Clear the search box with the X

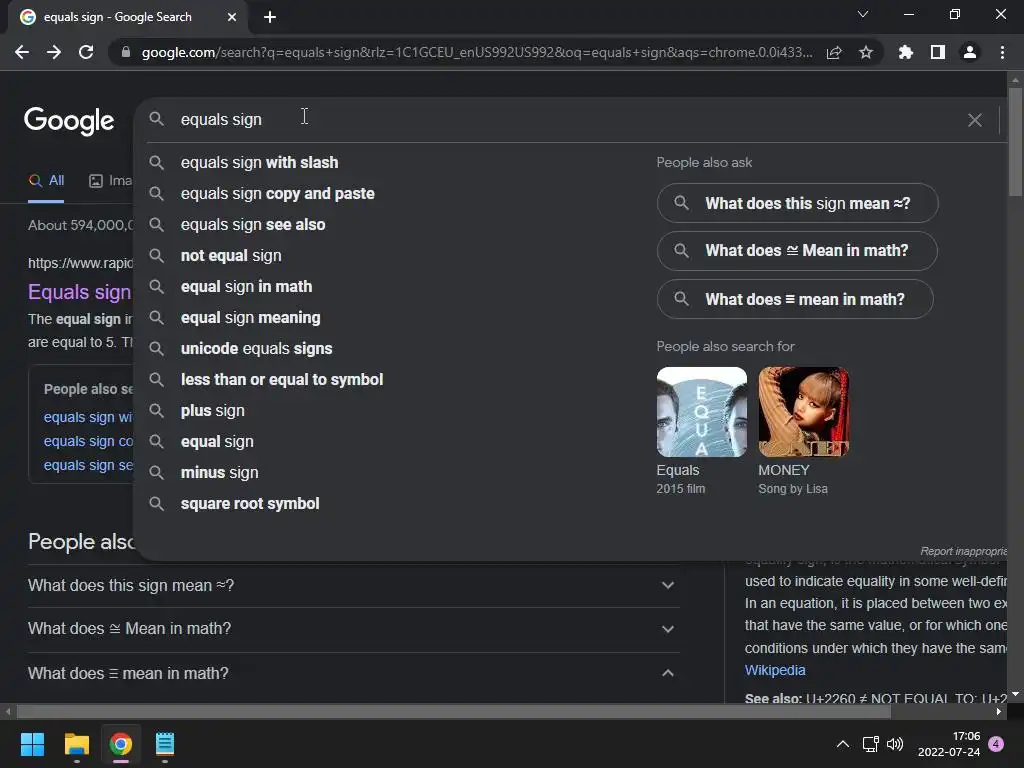[974, 120]
